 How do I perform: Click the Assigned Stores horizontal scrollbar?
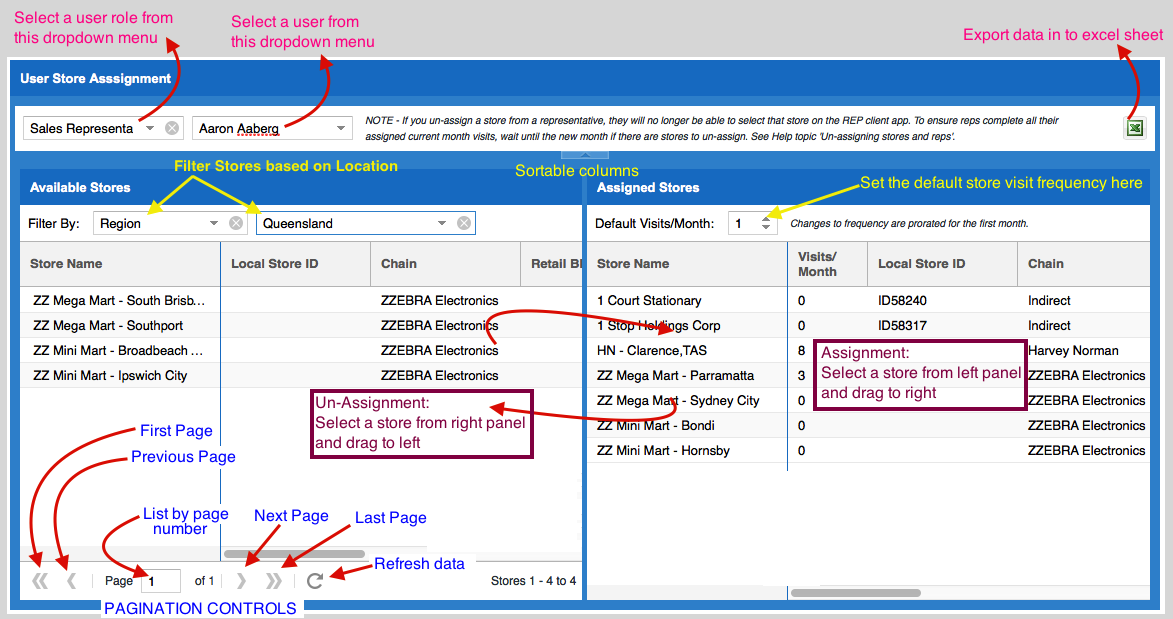click(x=855, y=593)
